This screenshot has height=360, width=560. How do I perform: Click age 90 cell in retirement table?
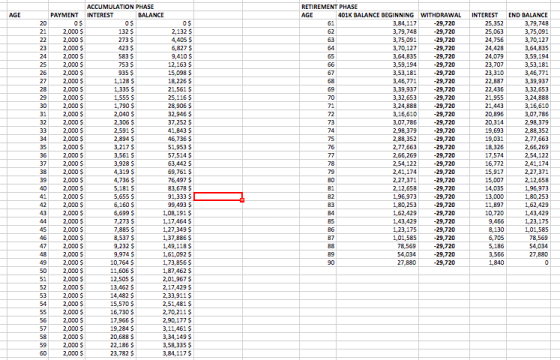point(318,262)
